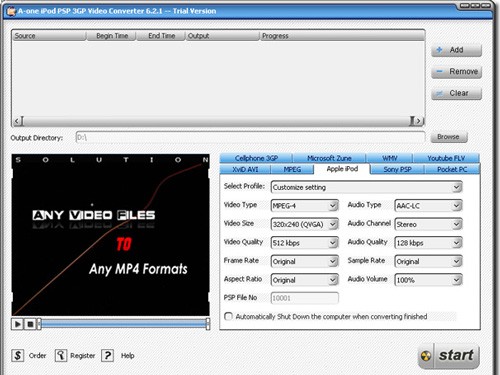Click the preview seek slider track
The width and height of the screenshot is (500, 375).
click(x=123, y=324)
